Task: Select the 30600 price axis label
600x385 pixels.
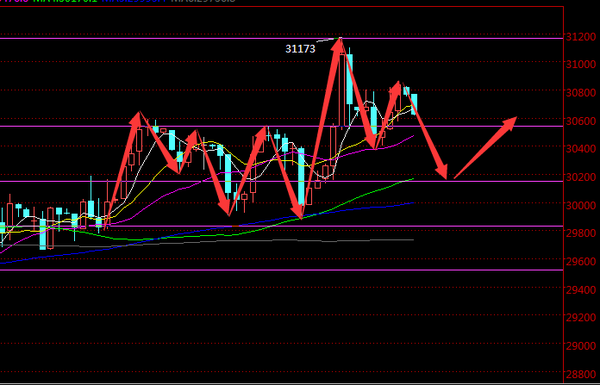Action: coord(580,121)
